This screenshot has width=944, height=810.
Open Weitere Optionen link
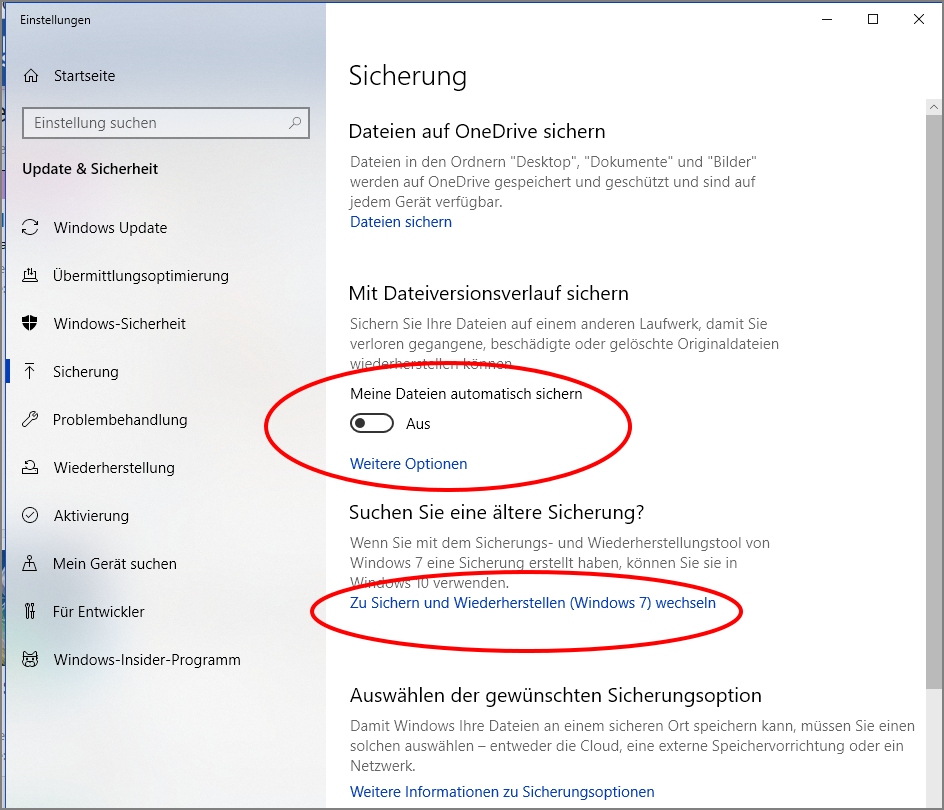click(409, 464)
